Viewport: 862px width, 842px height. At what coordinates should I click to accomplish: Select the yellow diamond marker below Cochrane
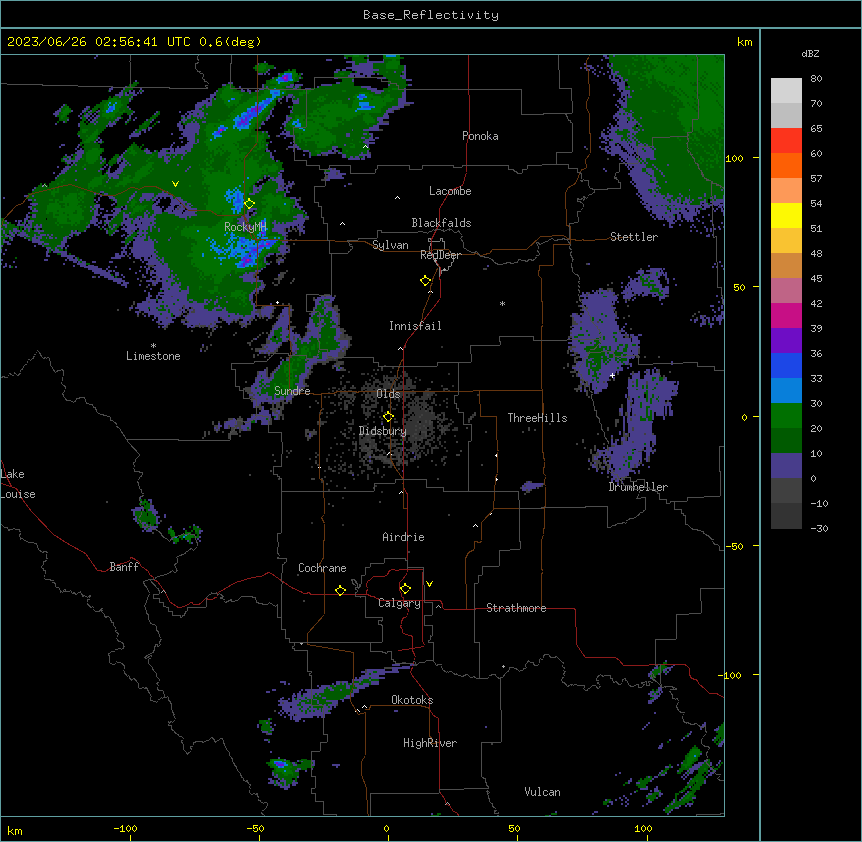coord(340,590)
